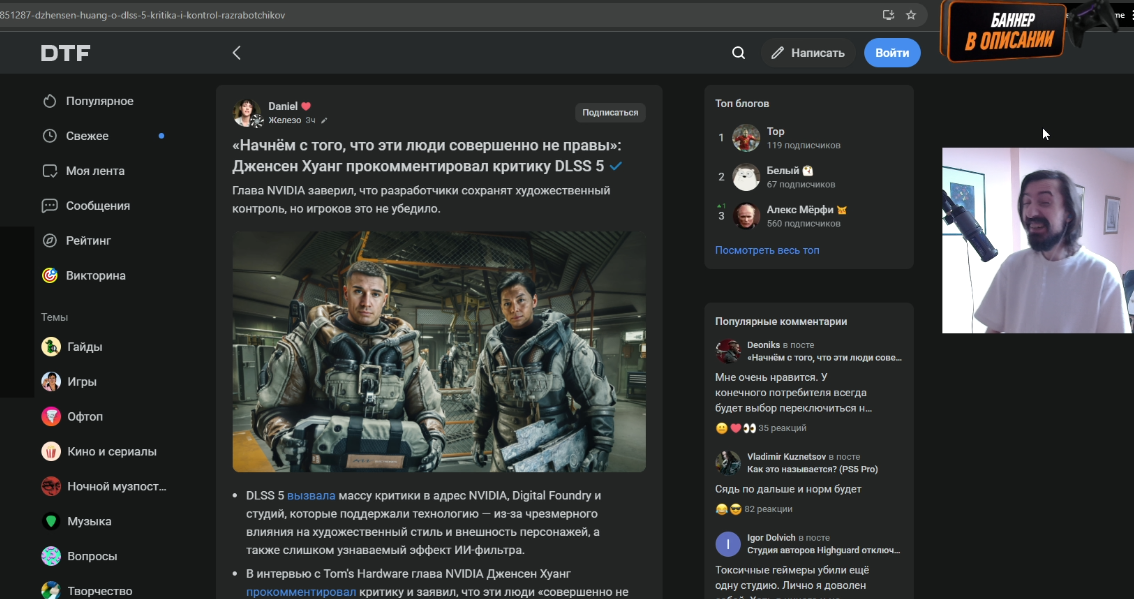Open Рейтинг compass icon item

(x=88, y=241)
